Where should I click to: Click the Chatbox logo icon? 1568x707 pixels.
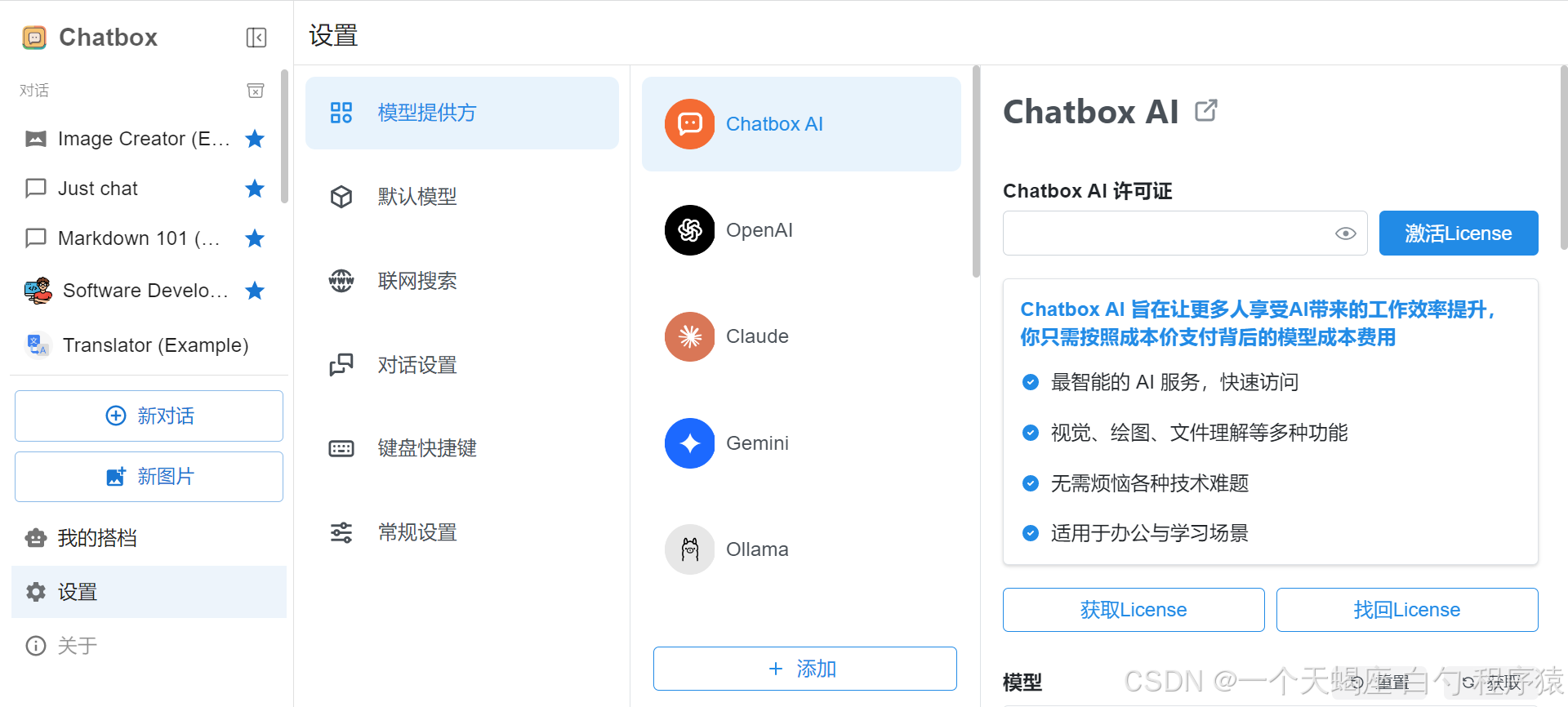(34, 38)
